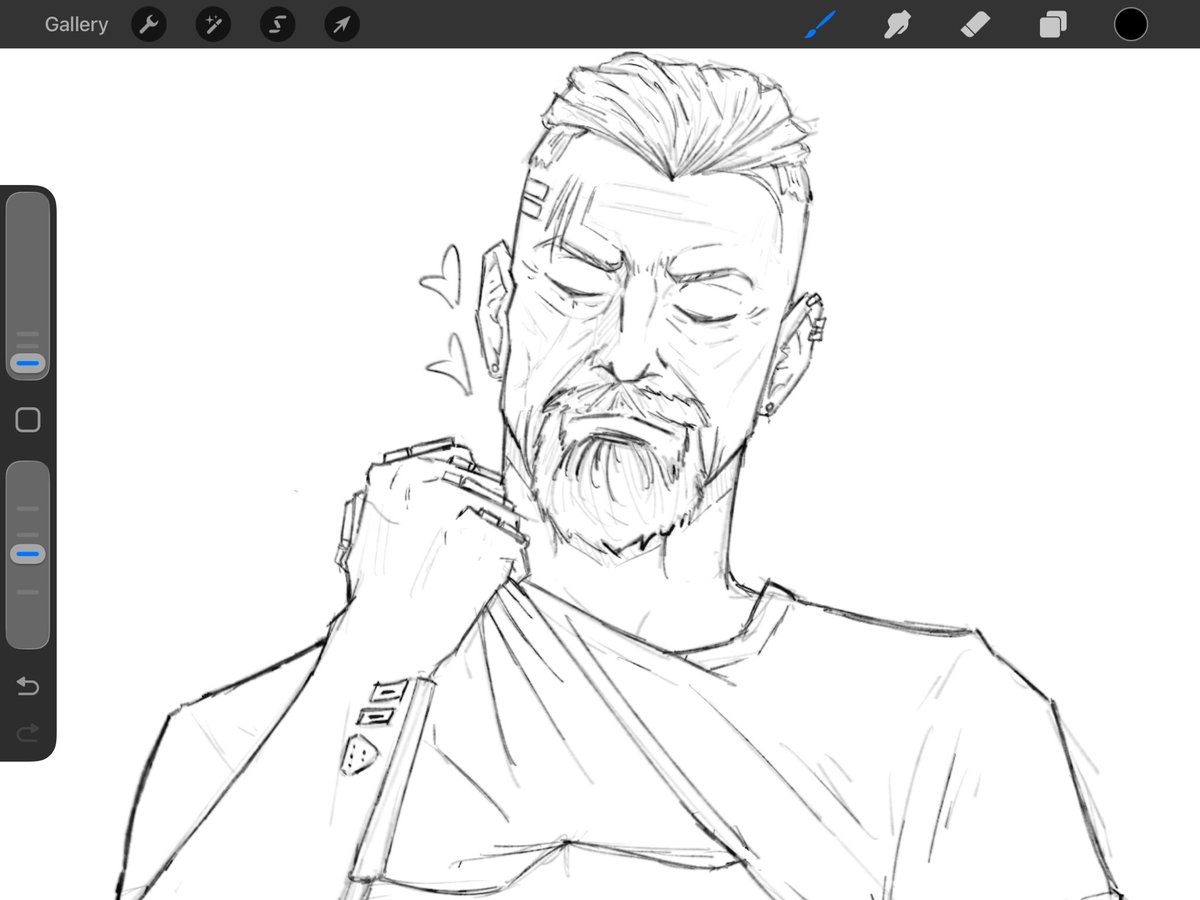Tap the brush opacity slider handle
Screen dimensions: 1200x900
(x=28, y=553)
